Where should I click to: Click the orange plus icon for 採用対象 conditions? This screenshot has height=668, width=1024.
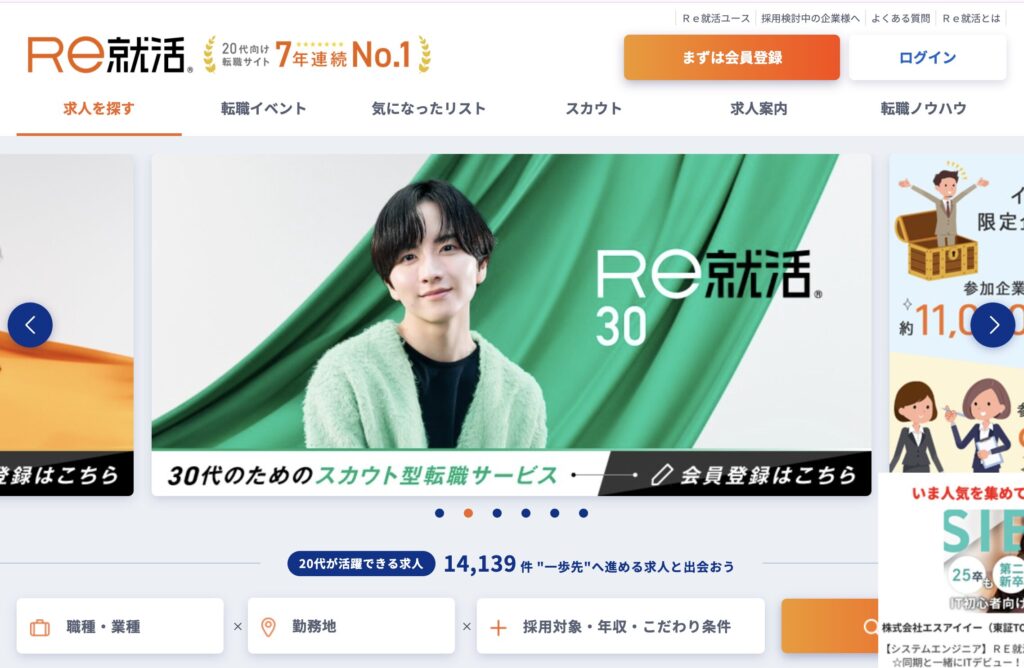click(x=498, y=628)
